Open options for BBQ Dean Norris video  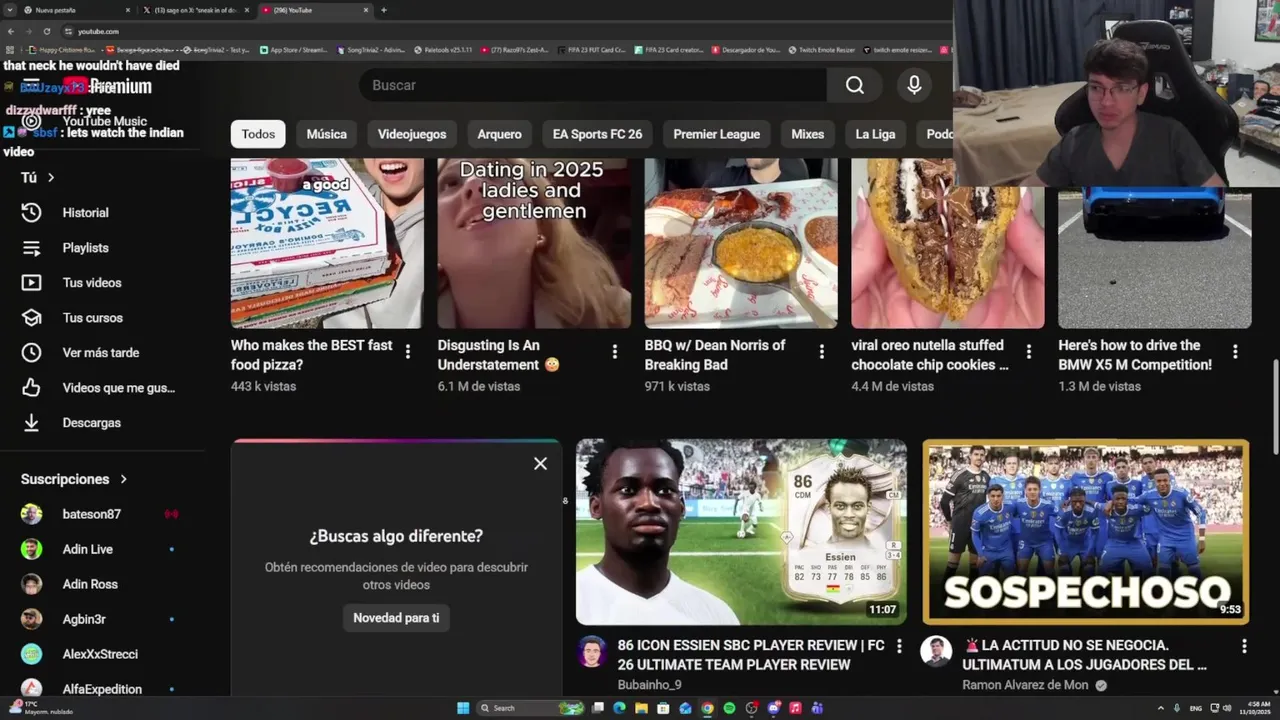822,351
